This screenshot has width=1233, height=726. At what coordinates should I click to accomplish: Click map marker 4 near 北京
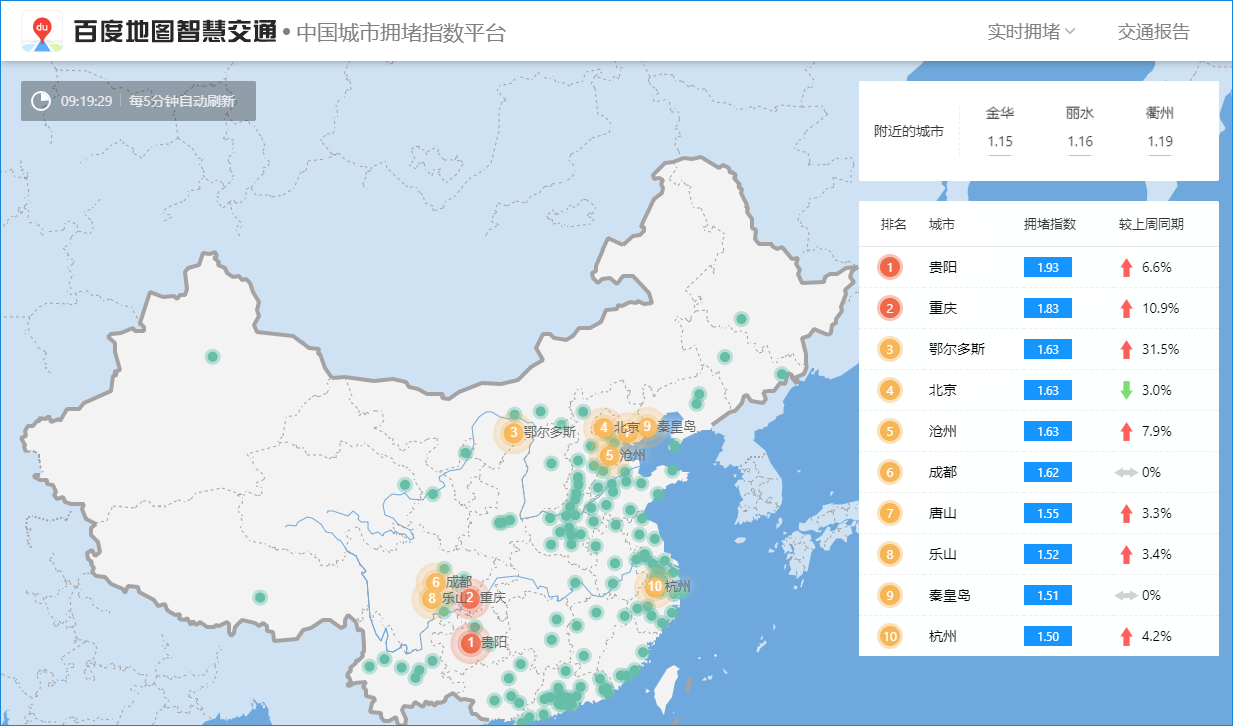[603, 427]
